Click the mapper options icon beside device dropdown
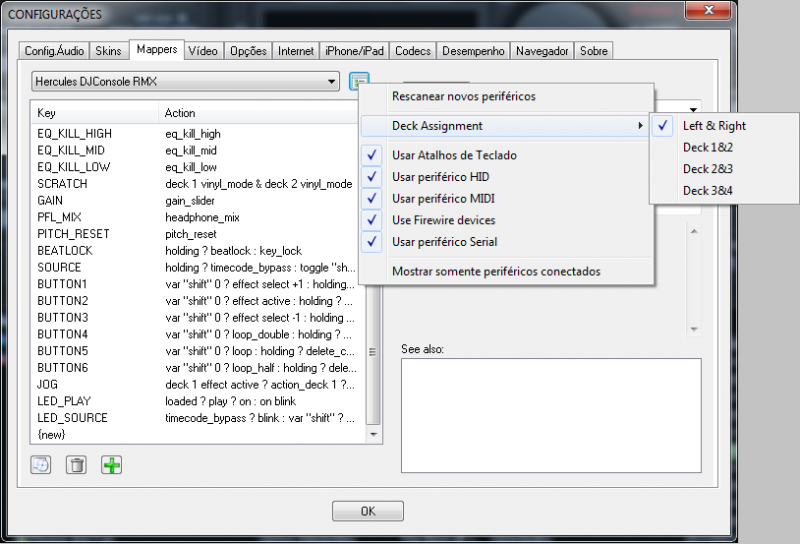This screenshot has width=800, height=544. click(360, 81)
